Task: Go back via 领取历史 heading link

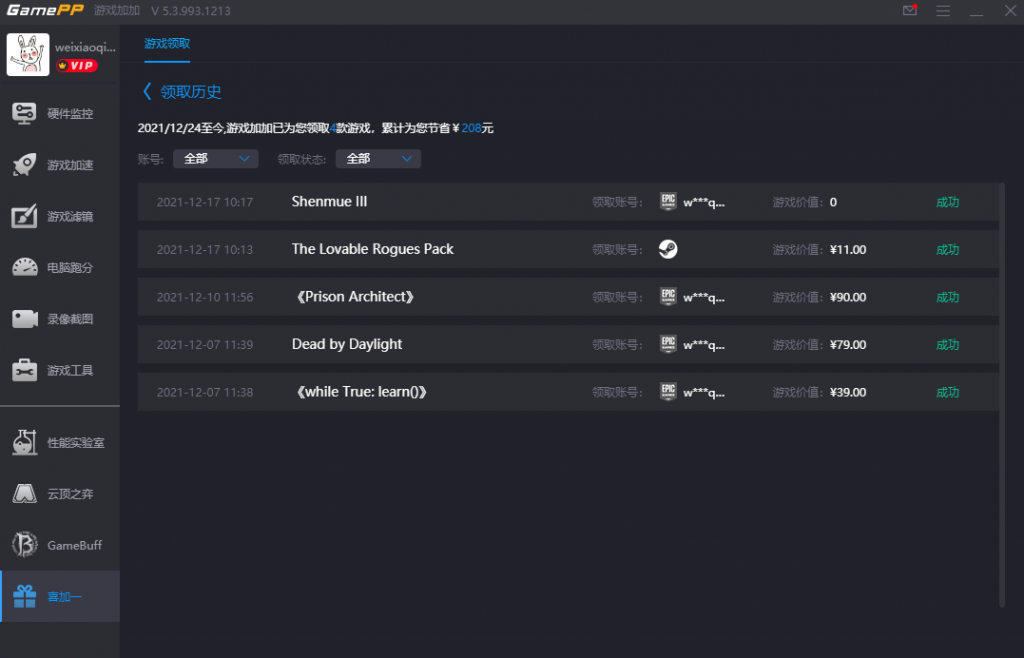Action: click(191, 91)
